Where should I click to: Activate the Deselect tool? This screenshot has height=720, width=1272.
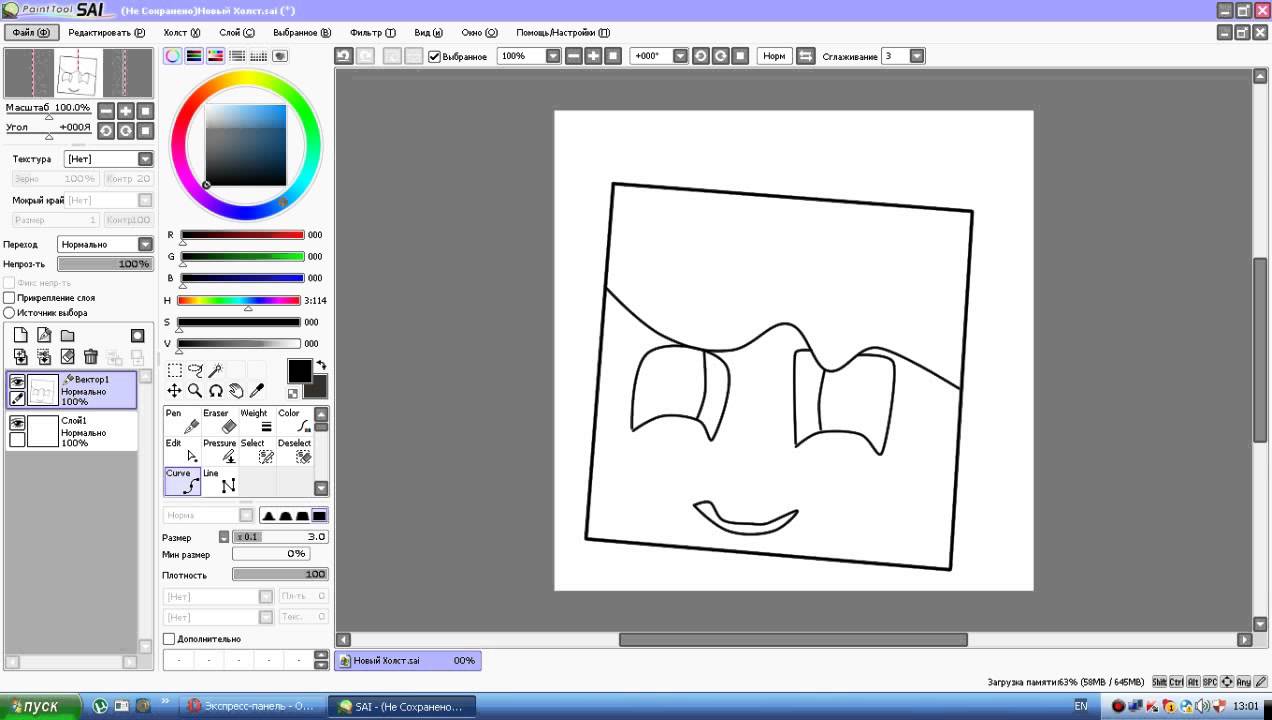(x=294, y=451)
